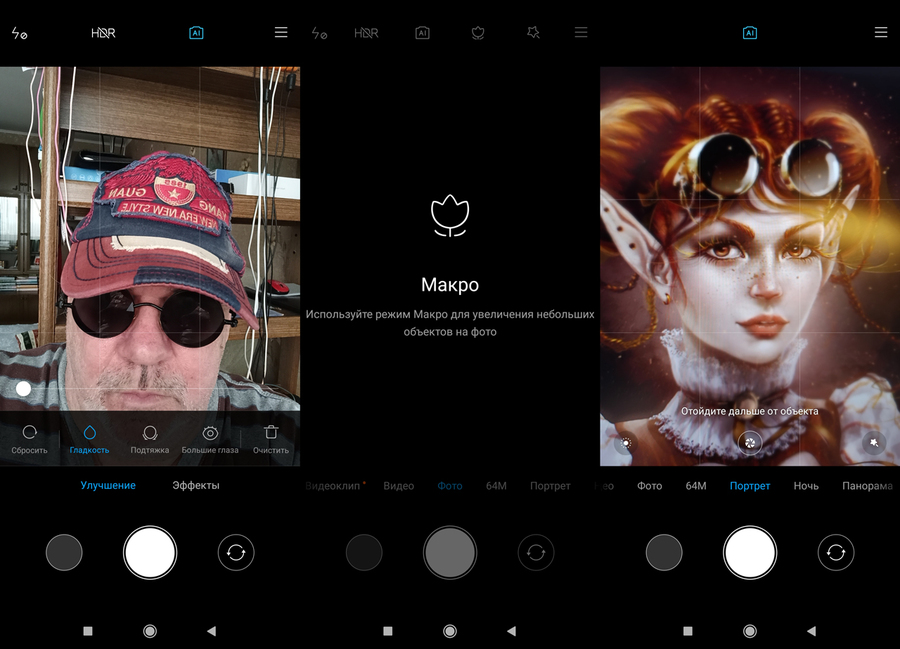The height and width of the screenshot is (649, 900).
Task: Tap recent apps square in right screen
Action: 688,631
